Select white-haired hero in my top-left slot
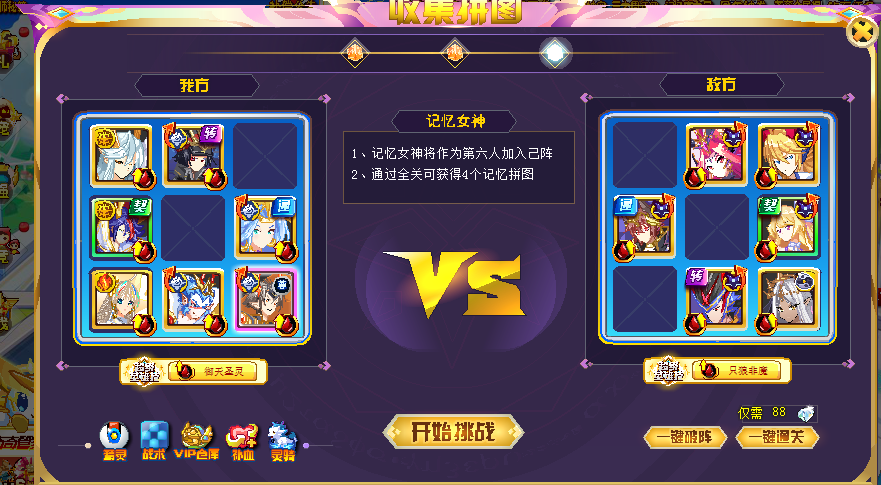 (x=121, y=155)
